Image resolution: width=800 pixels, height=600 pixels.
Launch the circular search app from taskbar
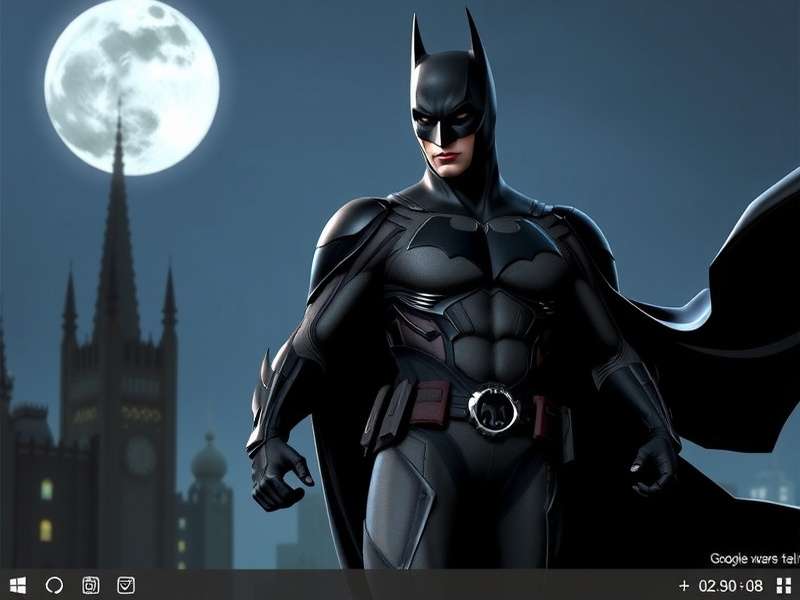tap(54, 583)
